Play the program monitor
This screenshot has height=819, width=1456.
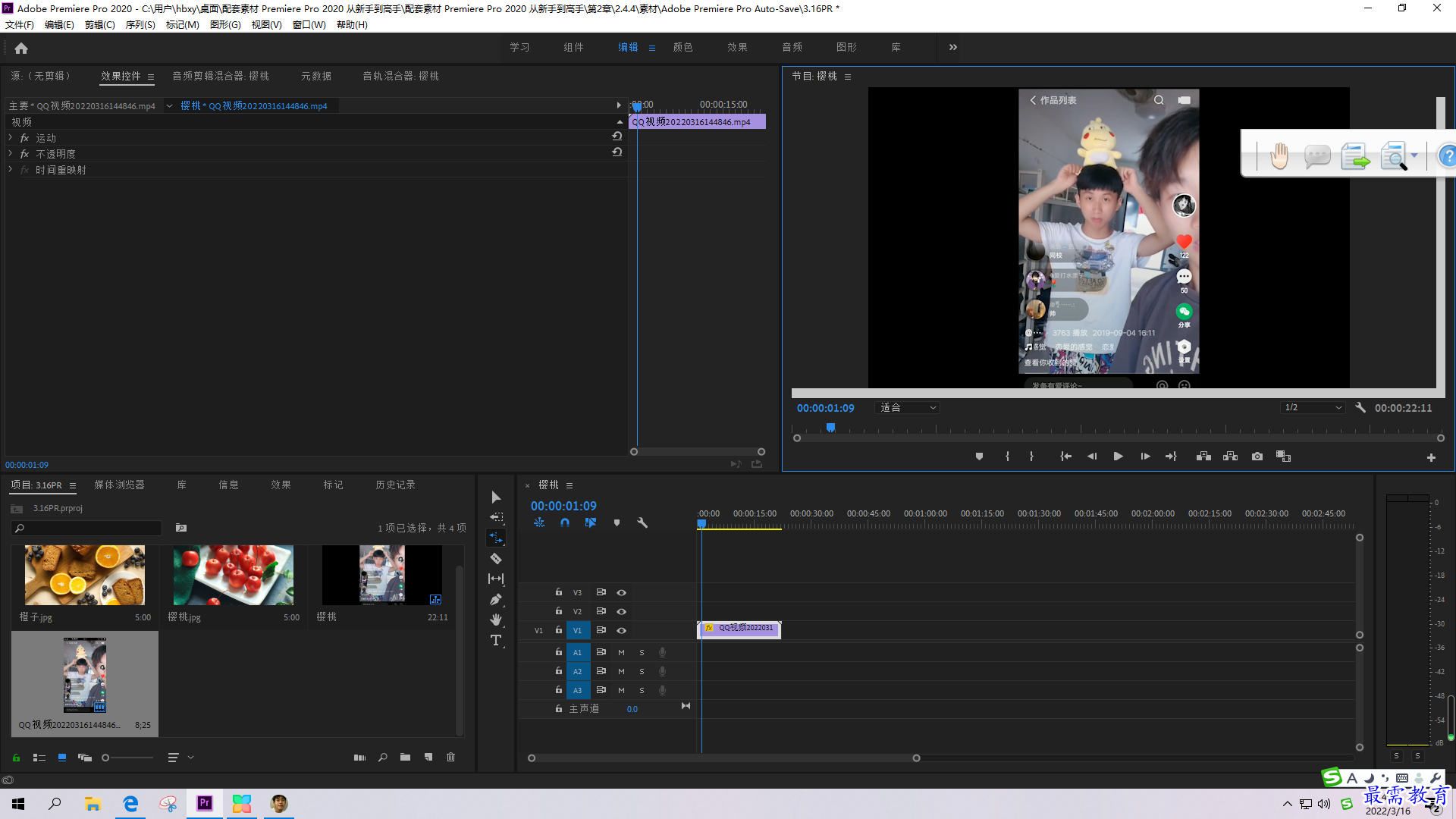[1118, 457]
